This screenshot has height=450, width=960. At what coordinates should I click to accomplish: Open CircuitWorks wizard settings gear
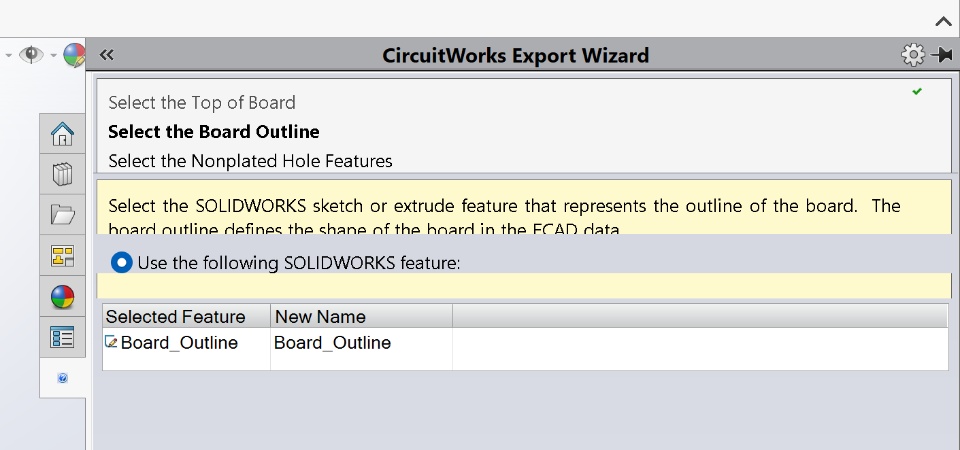pyautogui.click(x=912, y=55)
